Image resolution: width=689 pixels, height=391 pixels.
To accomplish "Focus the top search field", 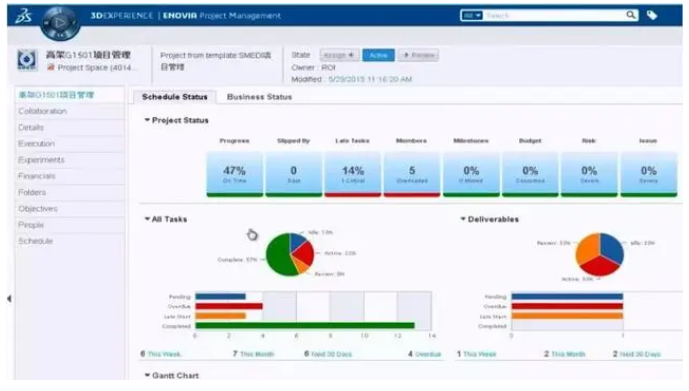I will 554,15.
